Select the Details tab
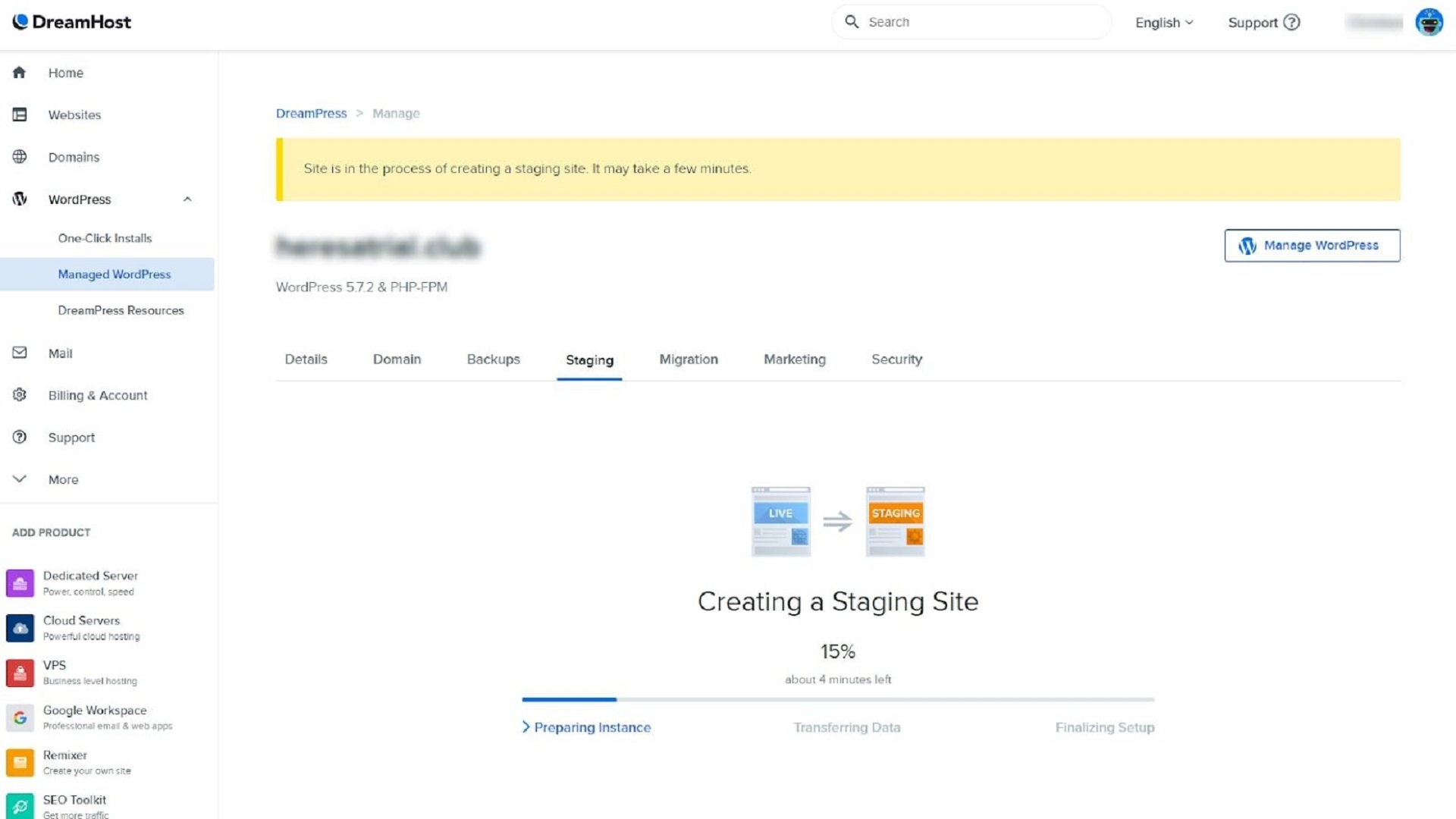This screenshot has height=819, width=1456. 306,358
